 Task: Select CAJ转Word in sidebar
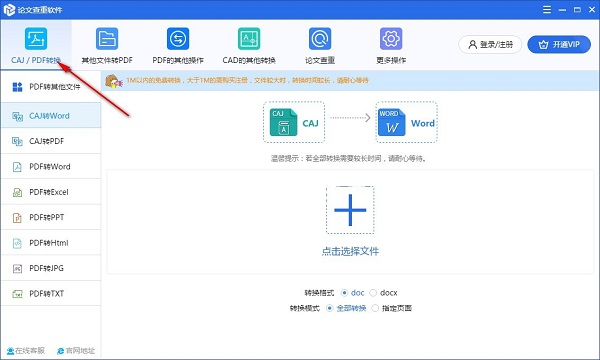(51, 116)
